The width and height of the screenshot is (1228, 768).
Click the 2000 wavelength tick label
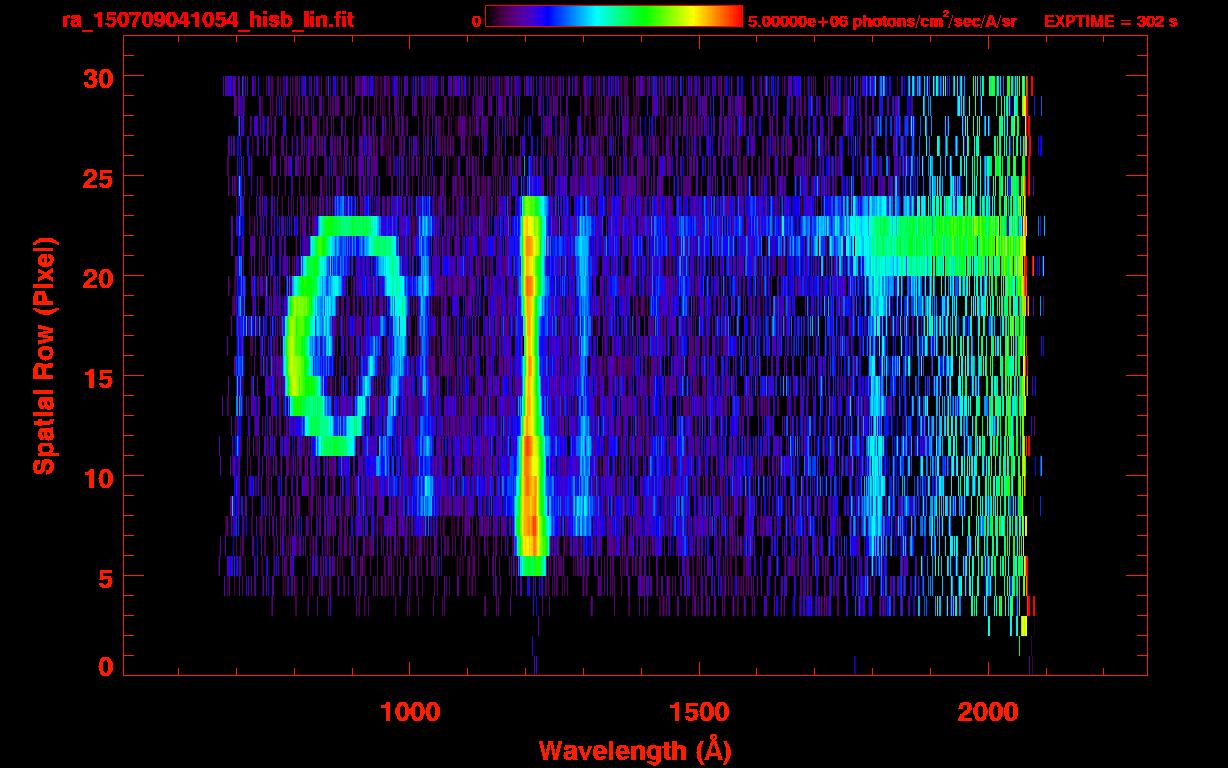pos(989,712)
